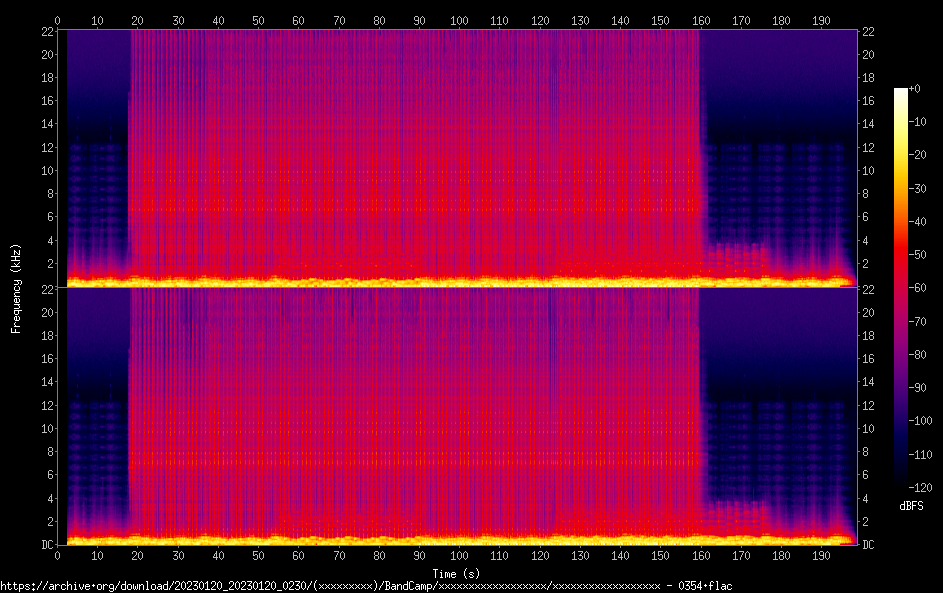Click the 12 kHz label right of the upper channel

click(x=868, y=147)
